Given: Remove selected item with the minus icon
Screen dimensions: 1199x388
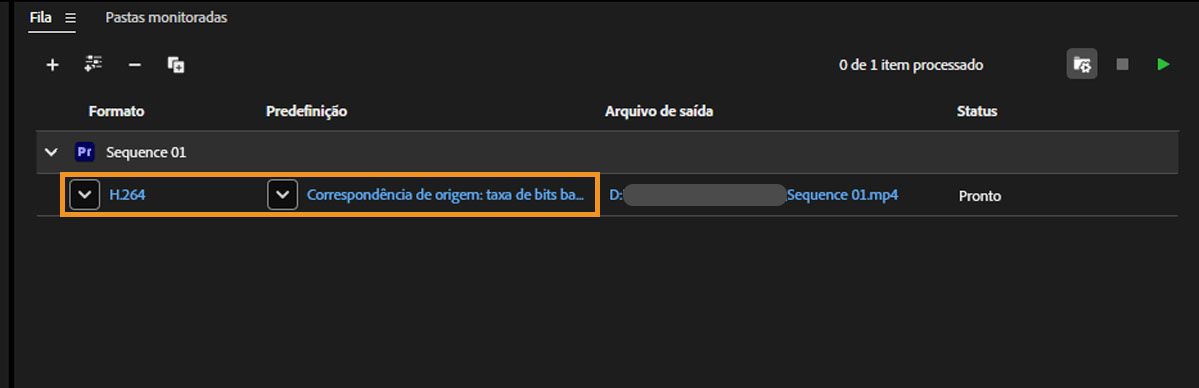Looking at the screenshot, I should [135, 65].
